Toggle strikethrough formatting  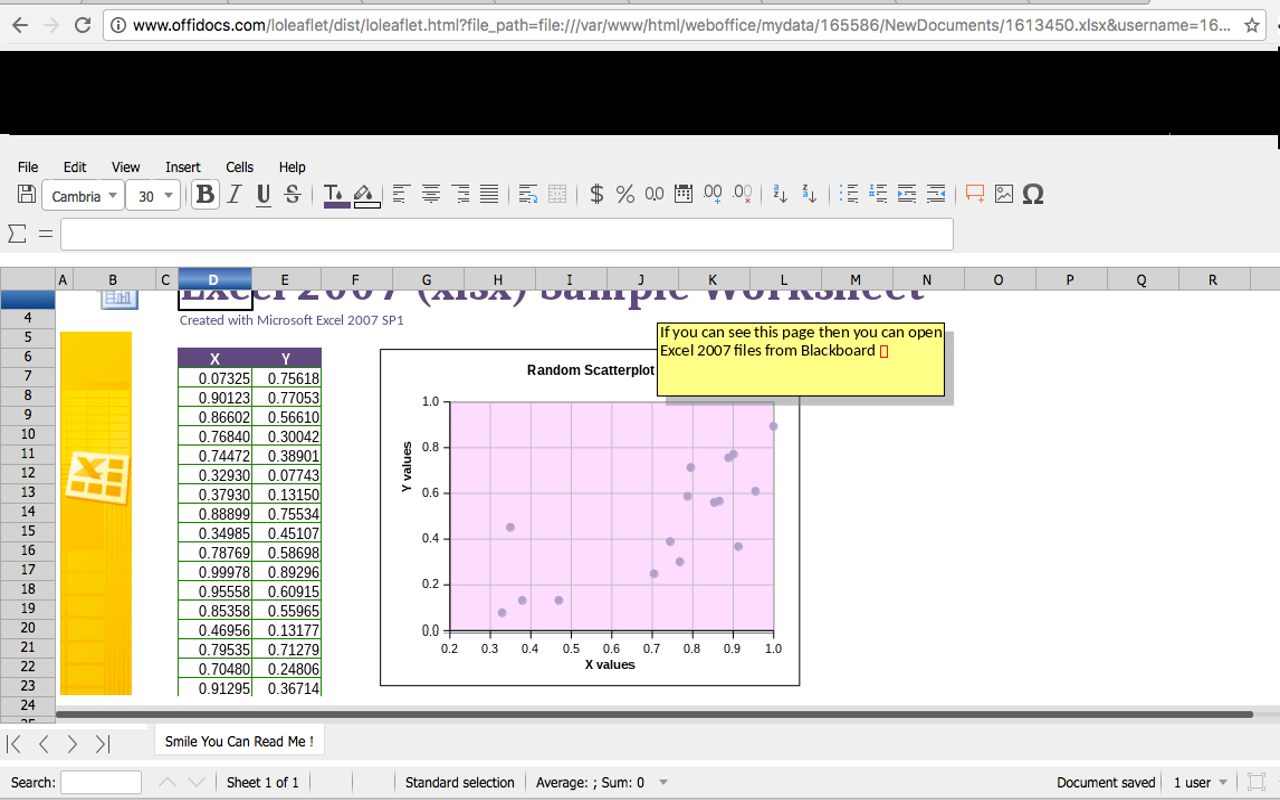pos(292,195)
